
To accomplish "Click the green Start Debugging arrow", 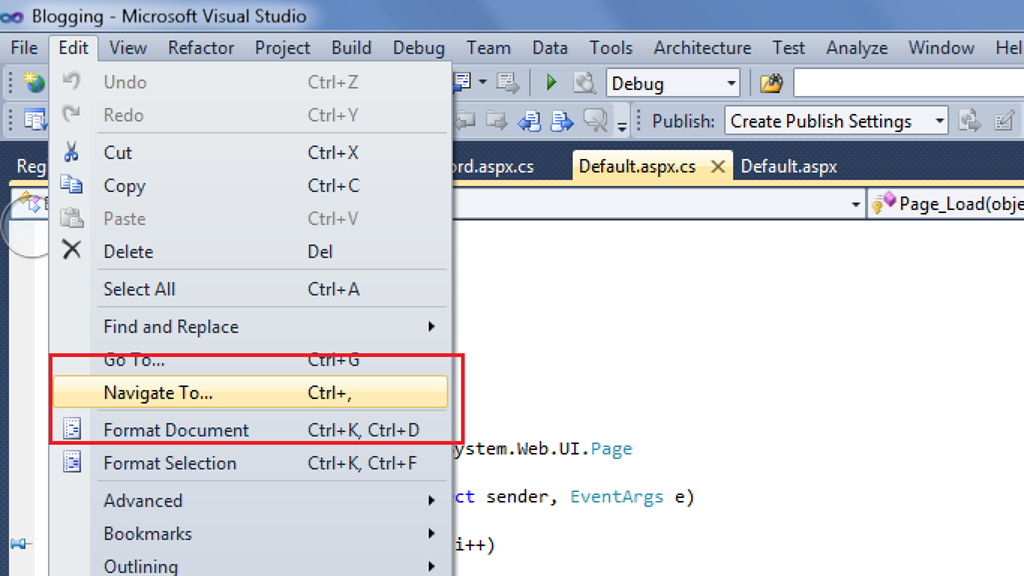I will pos(551,82).
